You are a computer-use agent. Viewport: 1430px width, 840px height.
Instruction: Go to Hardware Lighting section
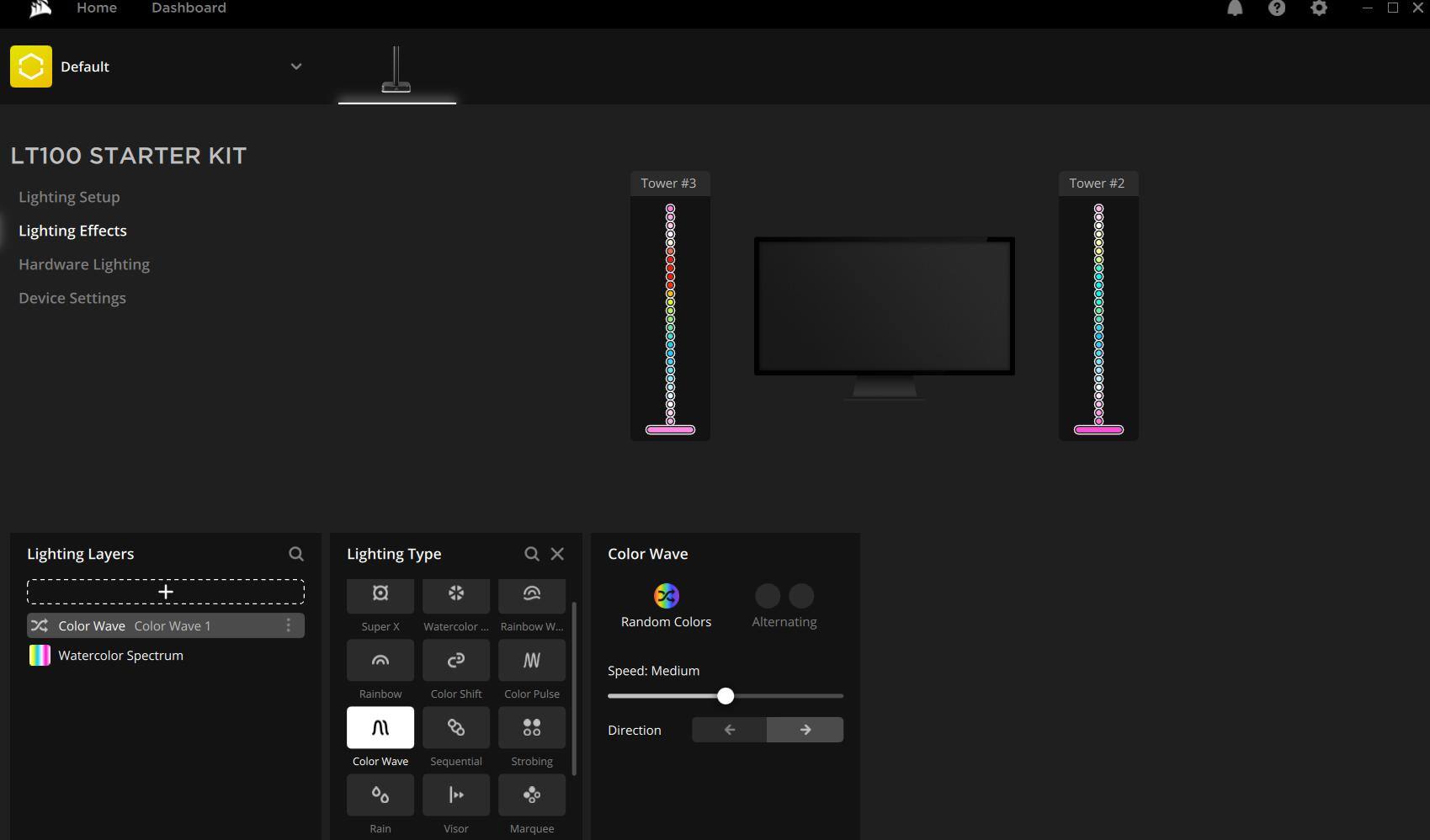(x=84, y=264)
